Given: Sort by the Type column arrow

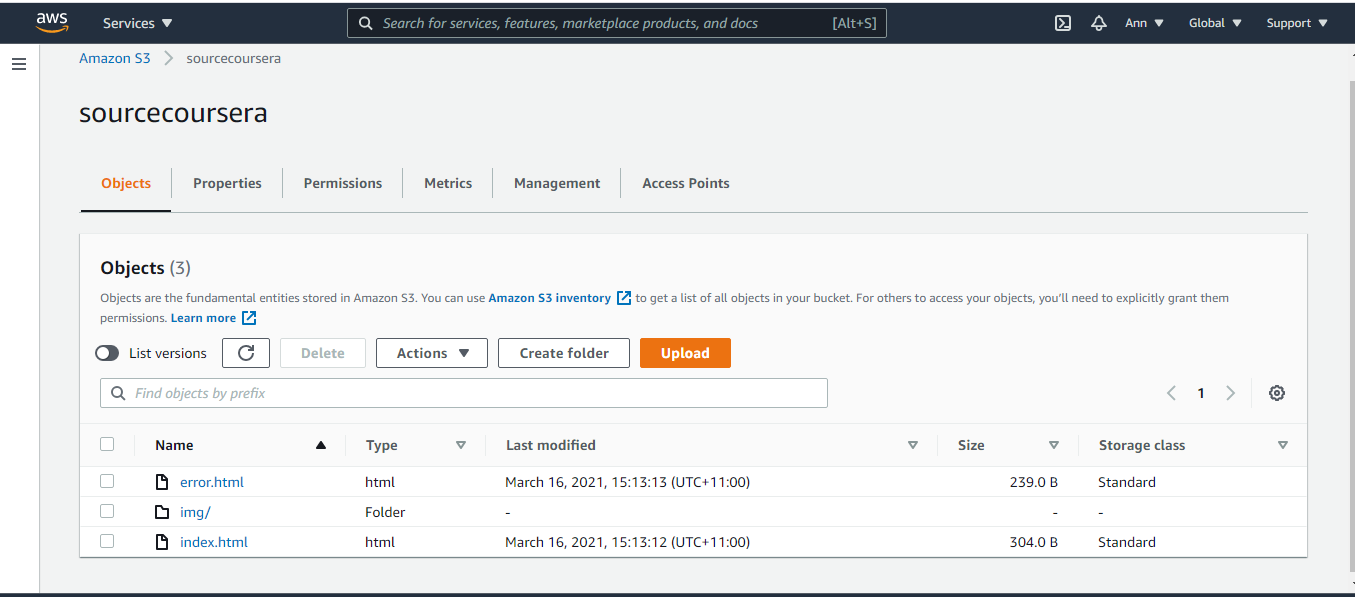Looking at the screenshot, I should click(461, 445).
